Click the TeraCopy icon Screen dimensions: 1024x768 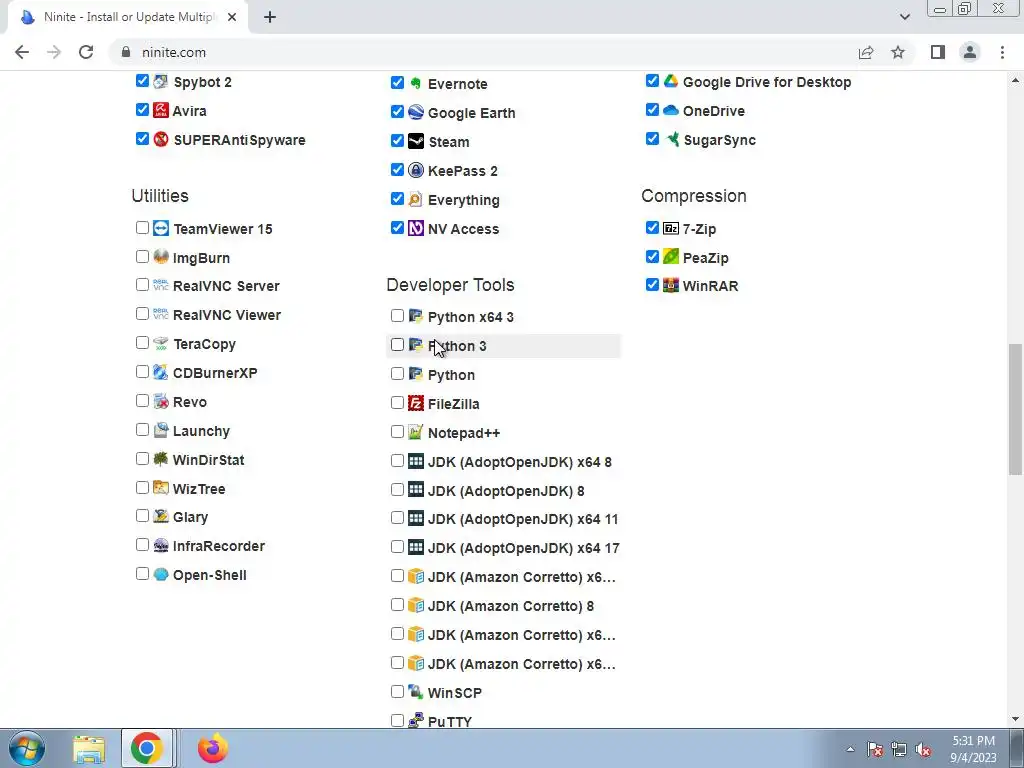pos(161,344)
